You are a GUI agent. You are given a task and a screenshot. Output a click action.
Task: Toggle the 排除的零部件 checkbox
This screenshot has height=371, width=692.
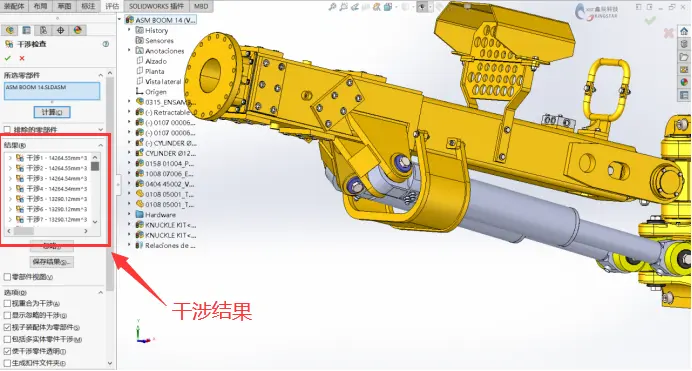coord(8,130)
